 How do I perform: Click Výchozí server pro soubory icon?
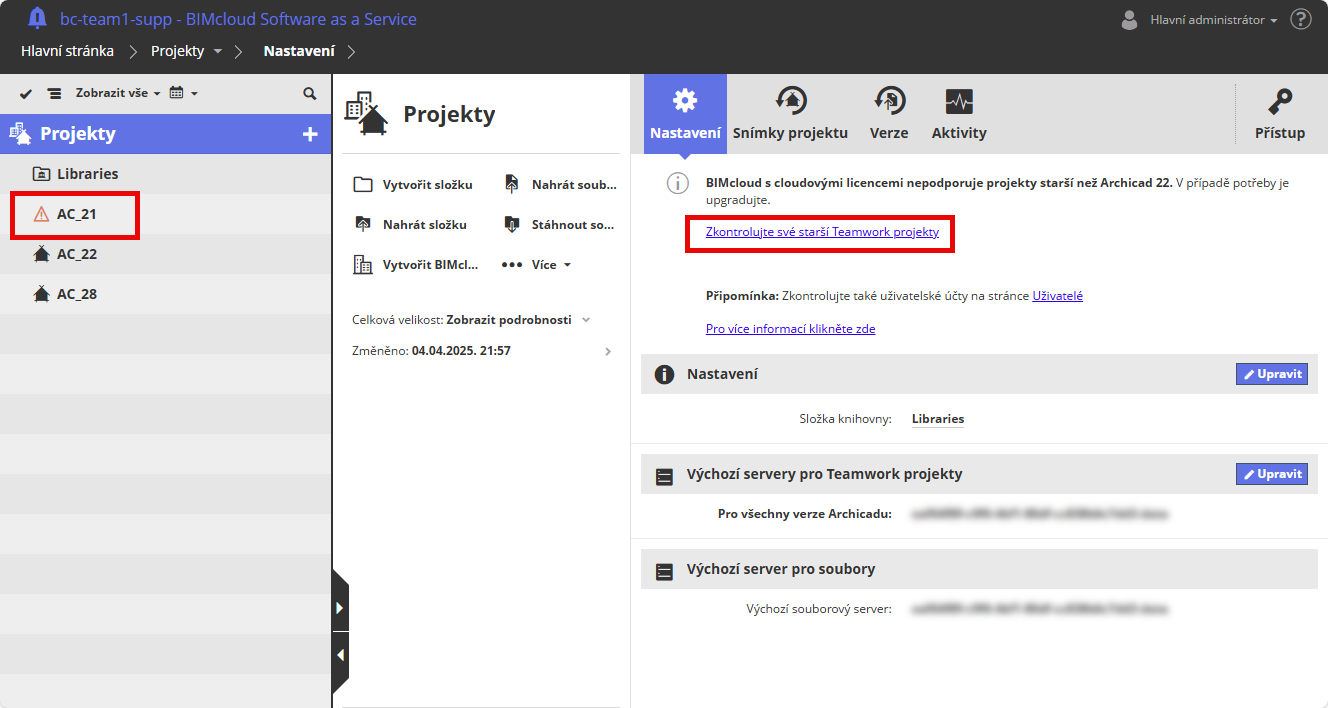click(664, 572)
